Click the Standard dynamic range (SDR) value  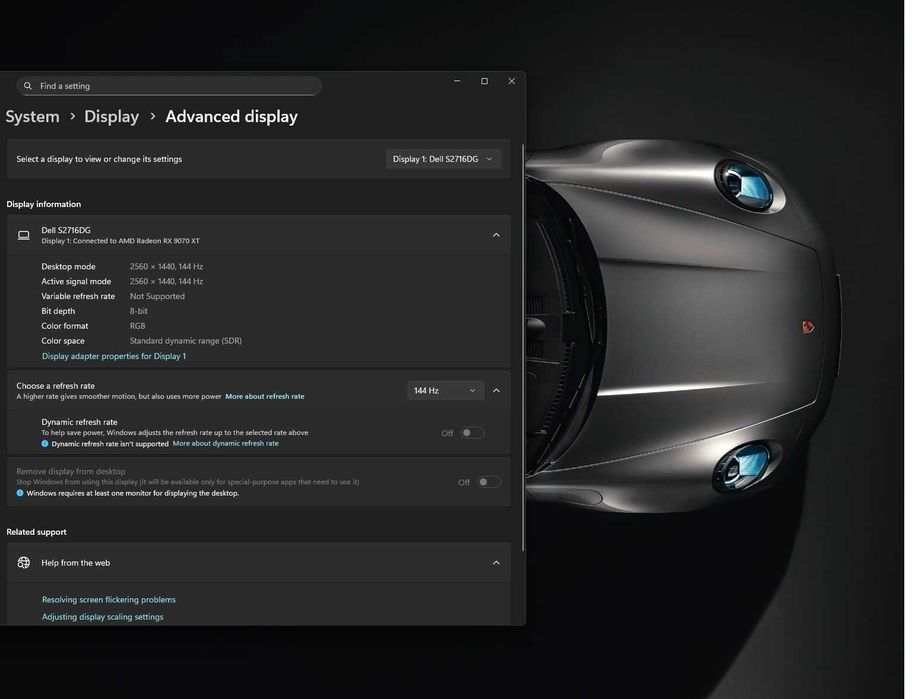(x=186, y=341)
